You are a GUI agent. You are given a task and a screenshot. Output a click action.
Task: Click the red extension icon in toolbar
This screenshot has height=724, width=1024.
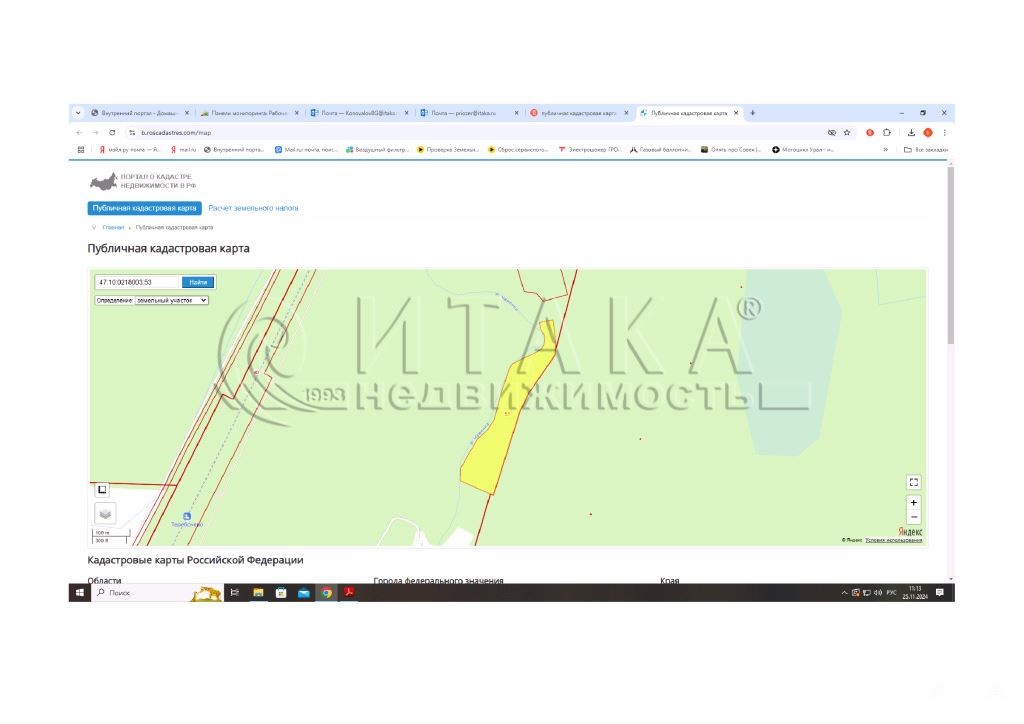pos(870,133)
